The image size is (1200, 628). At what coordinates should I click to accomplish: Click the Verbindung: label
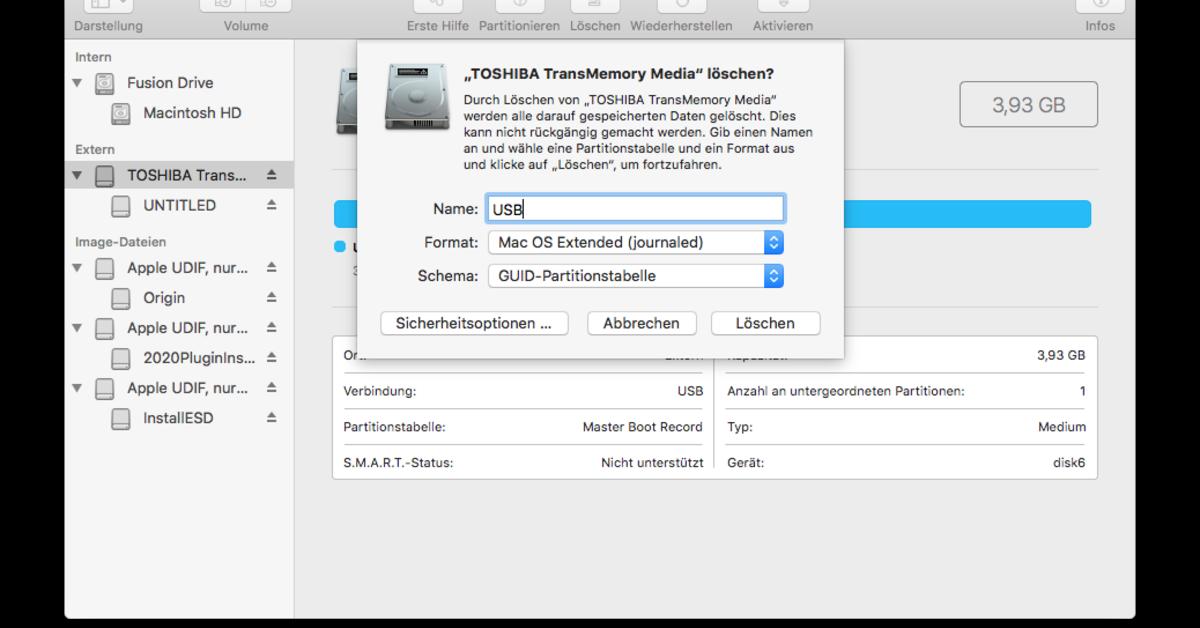(379, 391)
